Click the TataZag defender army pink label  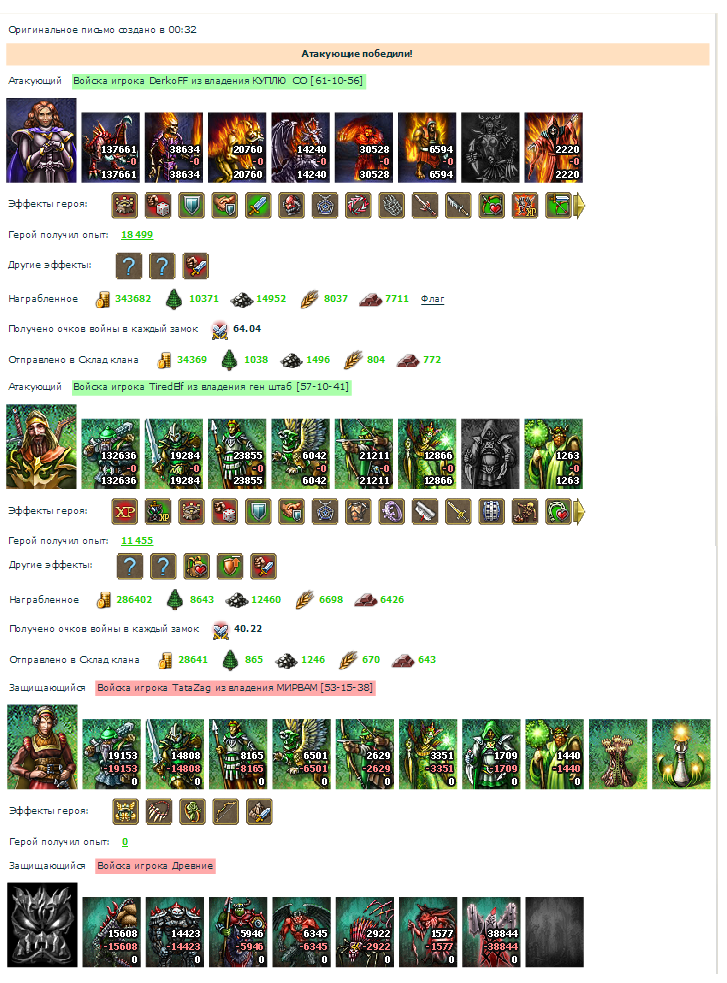pos(235,688)
